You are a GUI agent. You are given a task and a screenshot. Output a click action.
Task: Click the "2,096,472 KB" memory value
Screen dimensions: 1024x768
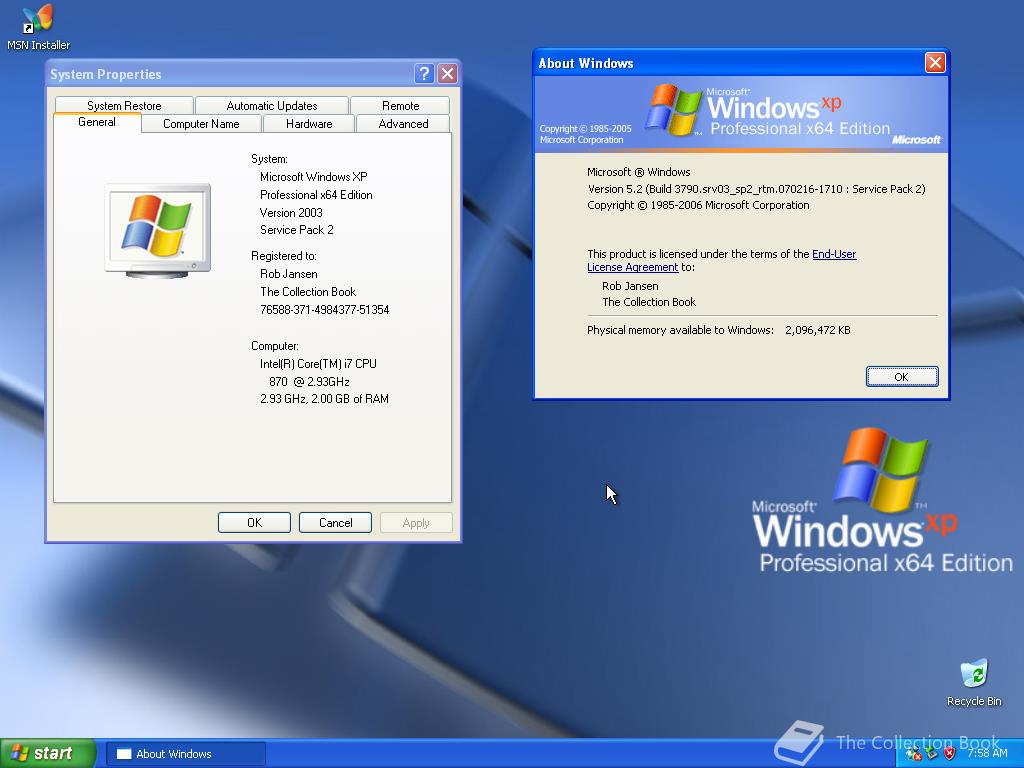point(818,330)
